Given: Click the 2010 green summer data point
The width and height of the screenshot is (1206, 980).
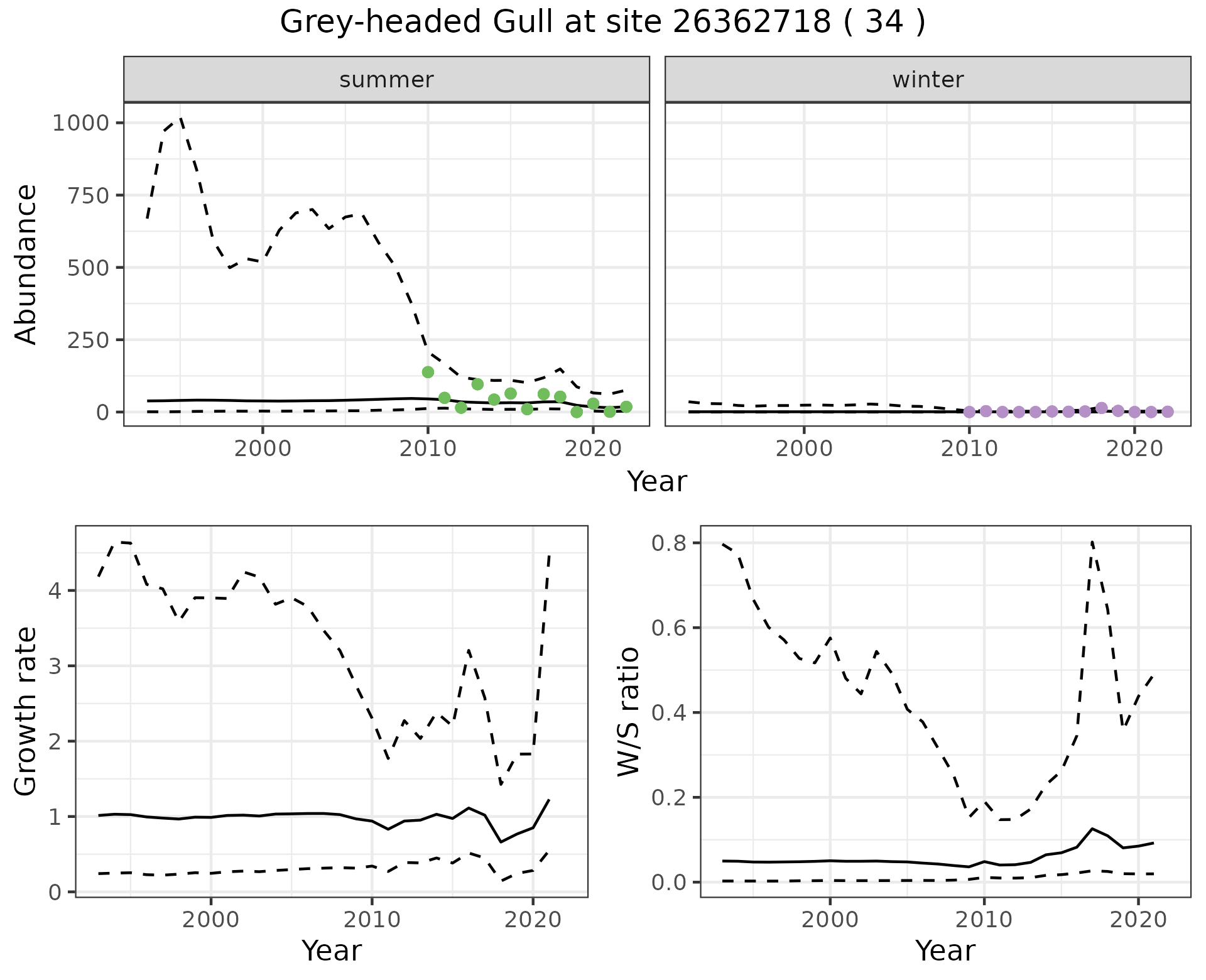Looking at the screenshot, I should 428,372.
